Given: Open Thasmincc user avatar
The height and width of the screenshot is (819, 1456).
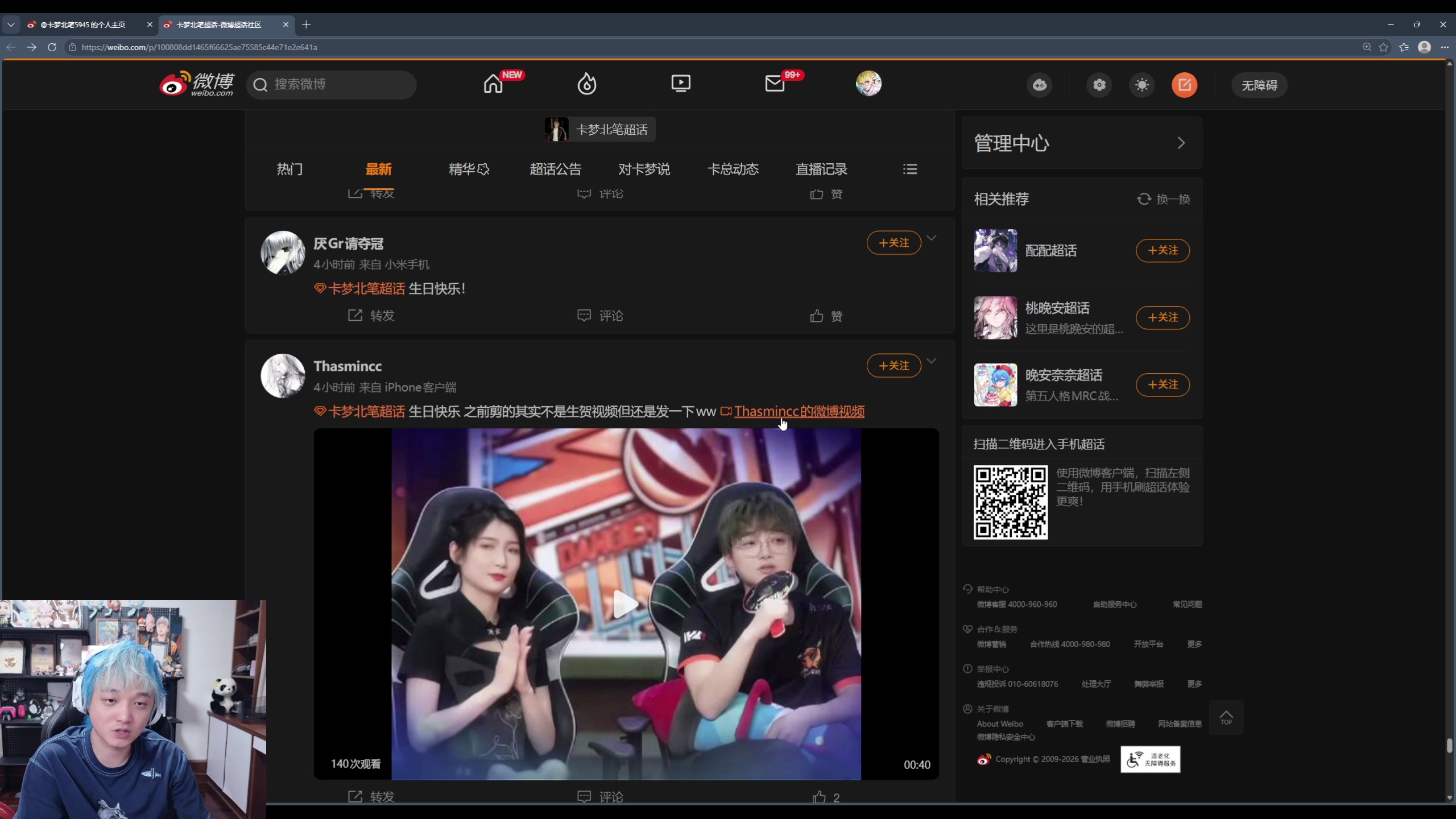Looking at the screenshot, I should pos(283,375).
